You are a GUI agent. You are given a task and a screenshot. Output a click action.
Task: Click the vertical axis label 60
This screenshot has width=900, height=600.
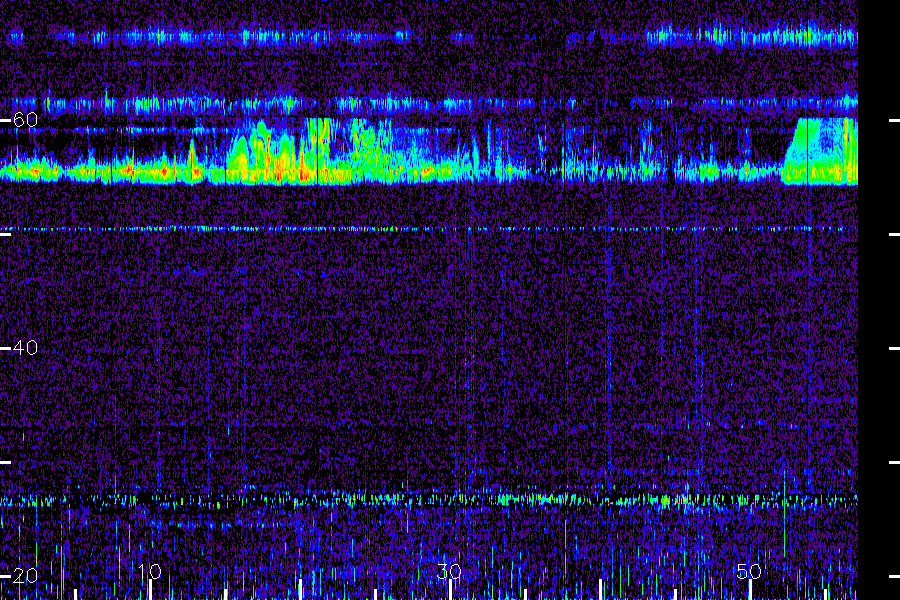click(x=25, y=120)
